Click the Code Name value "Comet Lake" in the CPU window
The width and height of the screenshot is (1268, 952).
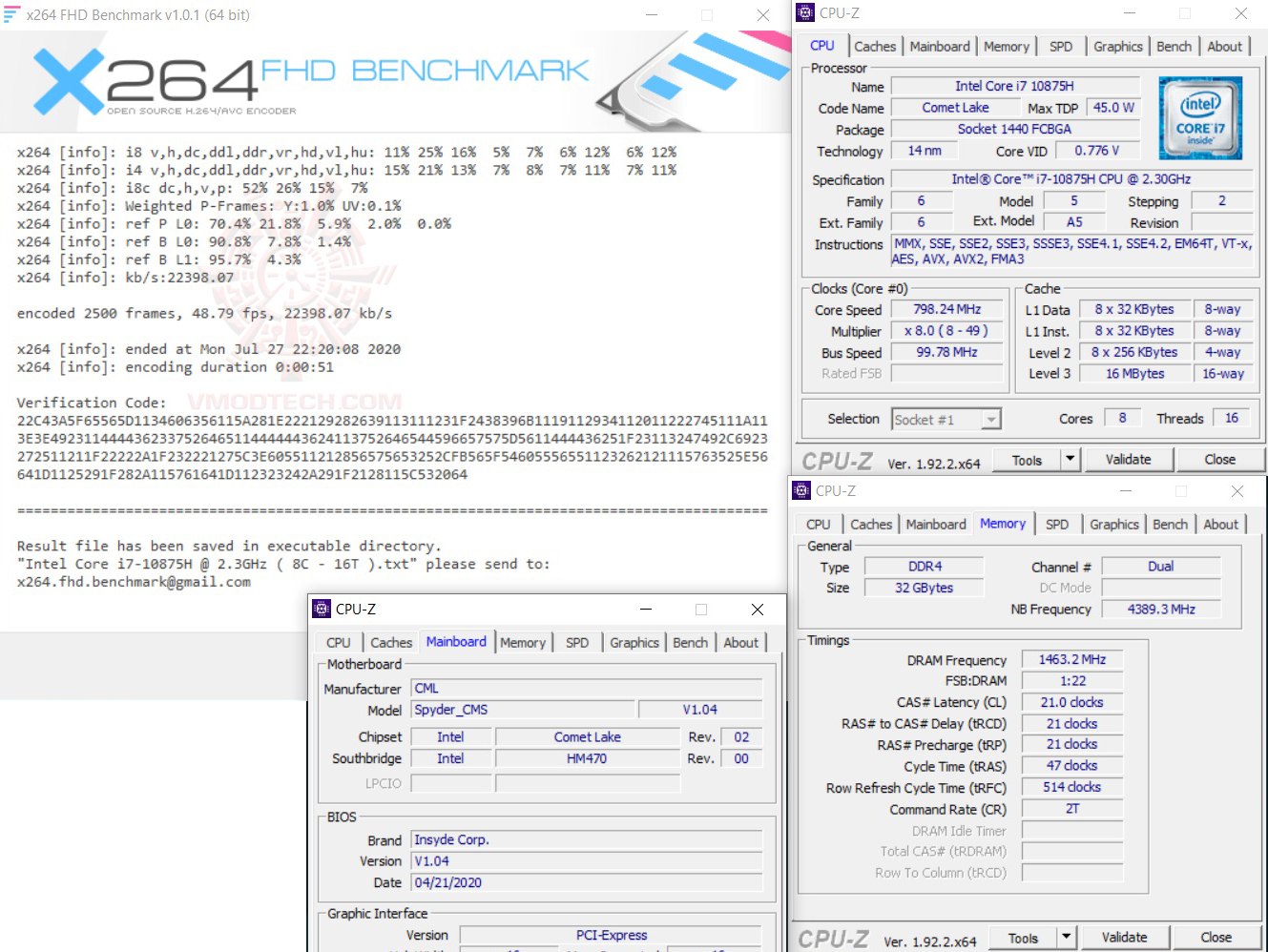click(x=955, y=108)
